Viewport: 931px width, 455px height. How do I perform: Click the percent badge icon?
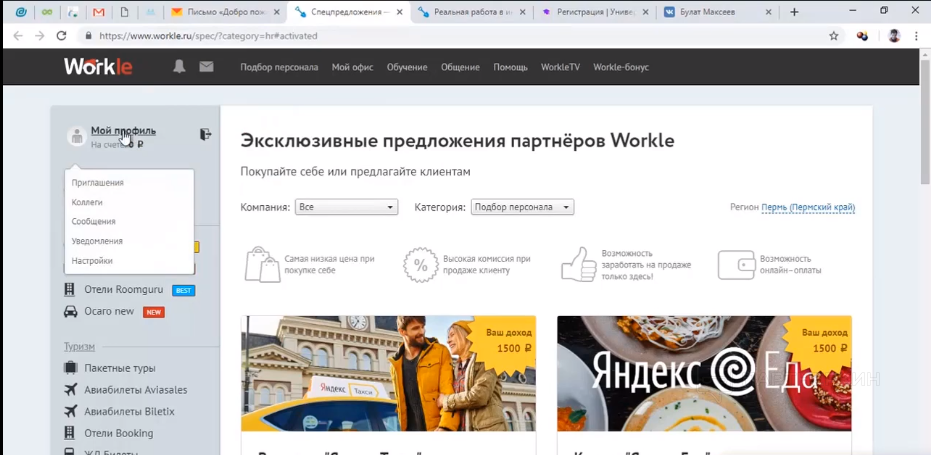click(x=421, y=264)
